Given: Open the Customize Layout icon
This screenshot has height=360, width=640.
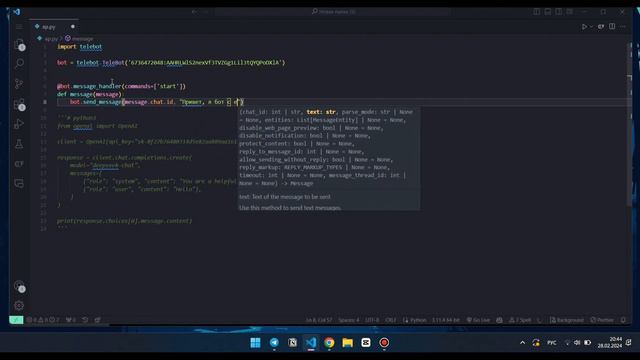Looking at the screenshot, I should (x=569, y=12).
